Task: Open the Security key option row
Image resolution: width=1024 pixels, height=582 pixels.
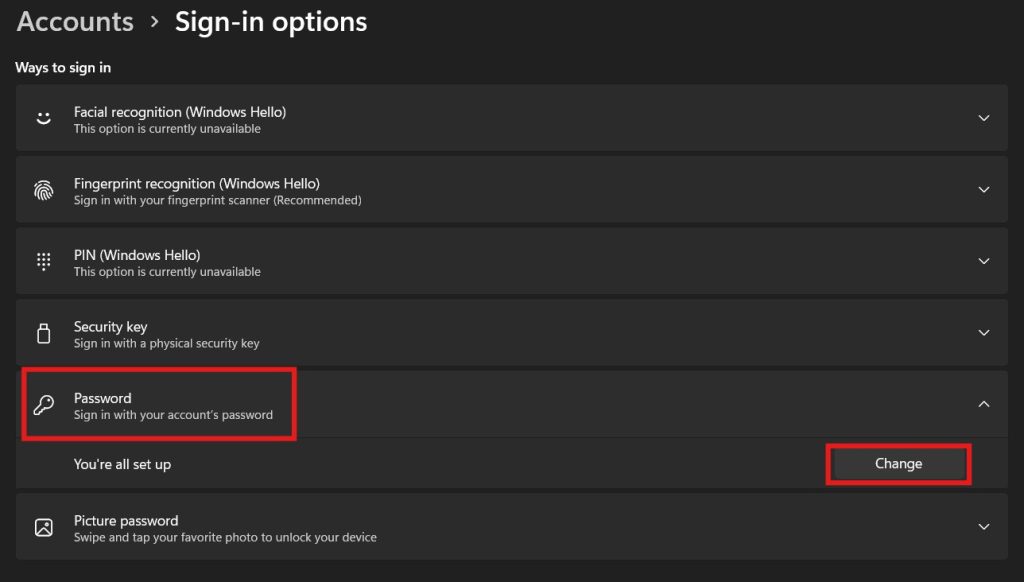Action: [x=511, y=332]
